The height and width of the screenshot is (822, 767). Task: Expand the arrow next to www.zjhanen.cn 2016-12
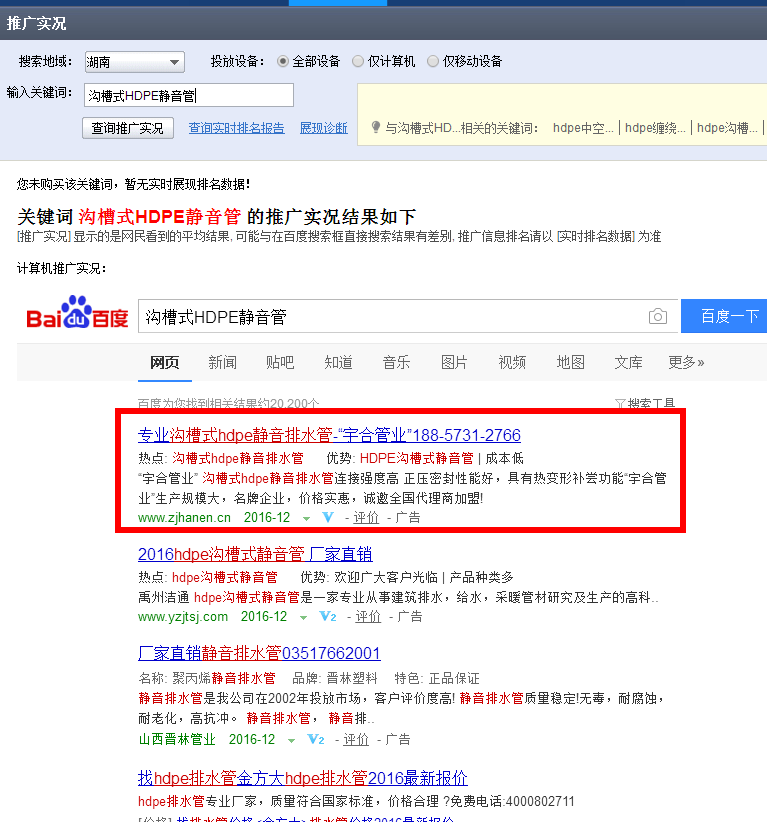tap(306, 518)
